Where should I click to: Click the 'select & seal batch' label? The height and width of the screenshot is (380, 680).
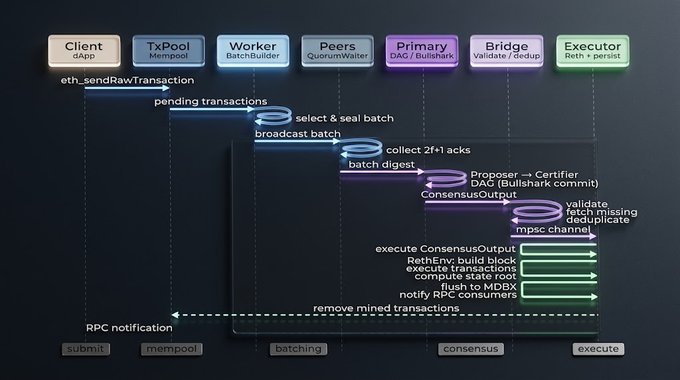tap(345, 118)
